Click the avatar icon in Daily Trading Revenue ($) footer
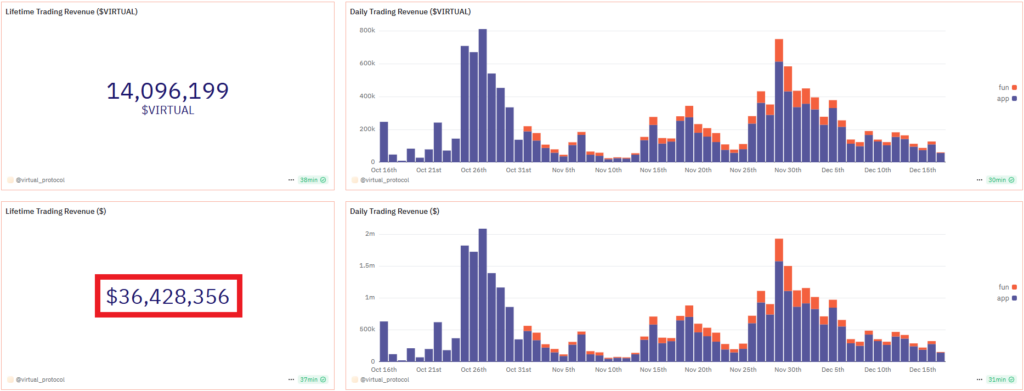Viewport: 1024px width, 391px height. 355,379
